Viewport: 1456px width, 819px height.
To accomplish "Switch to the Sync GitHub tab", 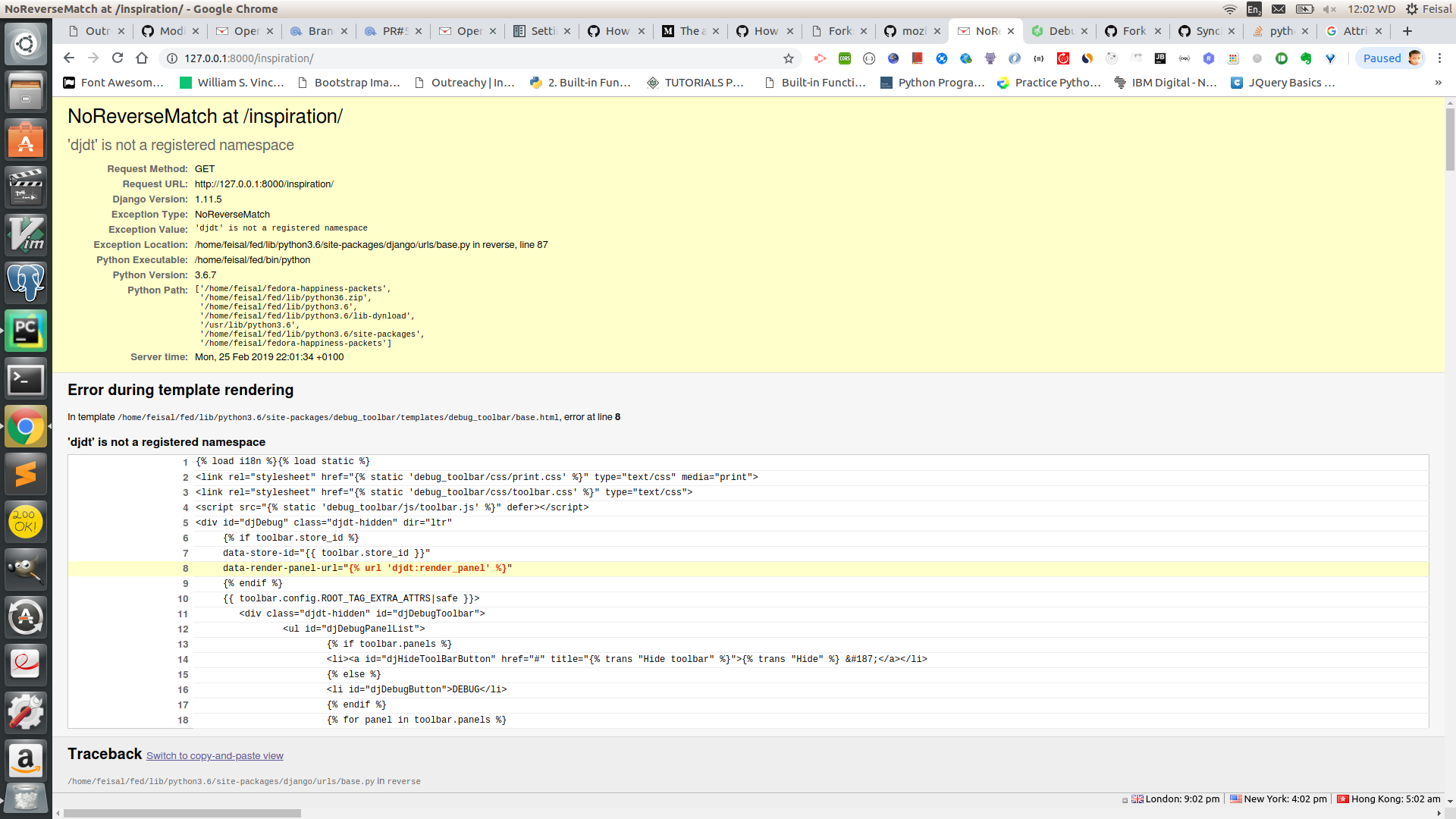I will (x=1207, y=31).
